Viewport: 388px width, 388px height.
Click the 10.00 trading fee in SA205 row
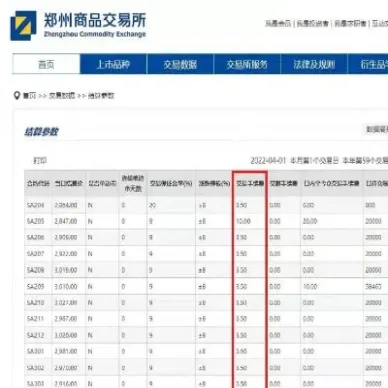[x=243, y=221]
